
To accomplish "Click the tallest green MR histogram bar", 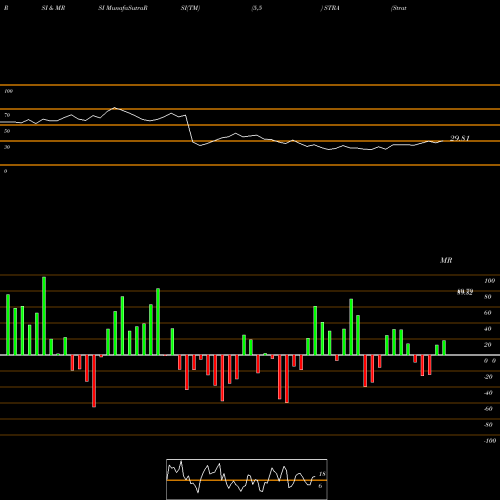I will point(44,316).
